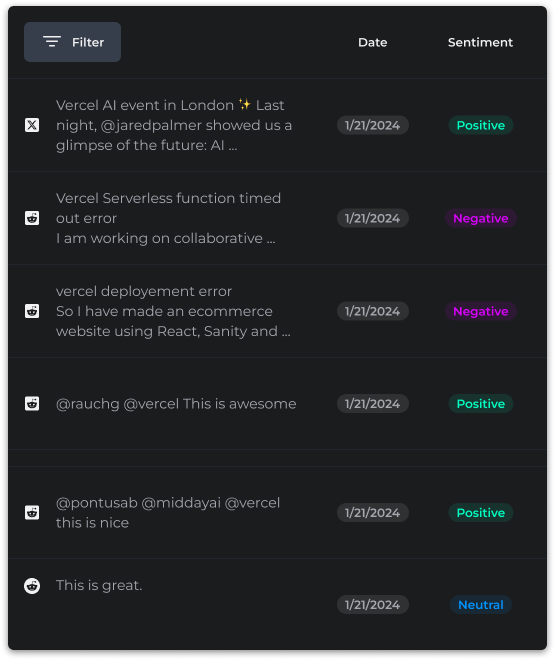Select the '@rauchg @vercel This is awesome' row
The height and width of the screenshot is (660, 555).
point(277,404)
